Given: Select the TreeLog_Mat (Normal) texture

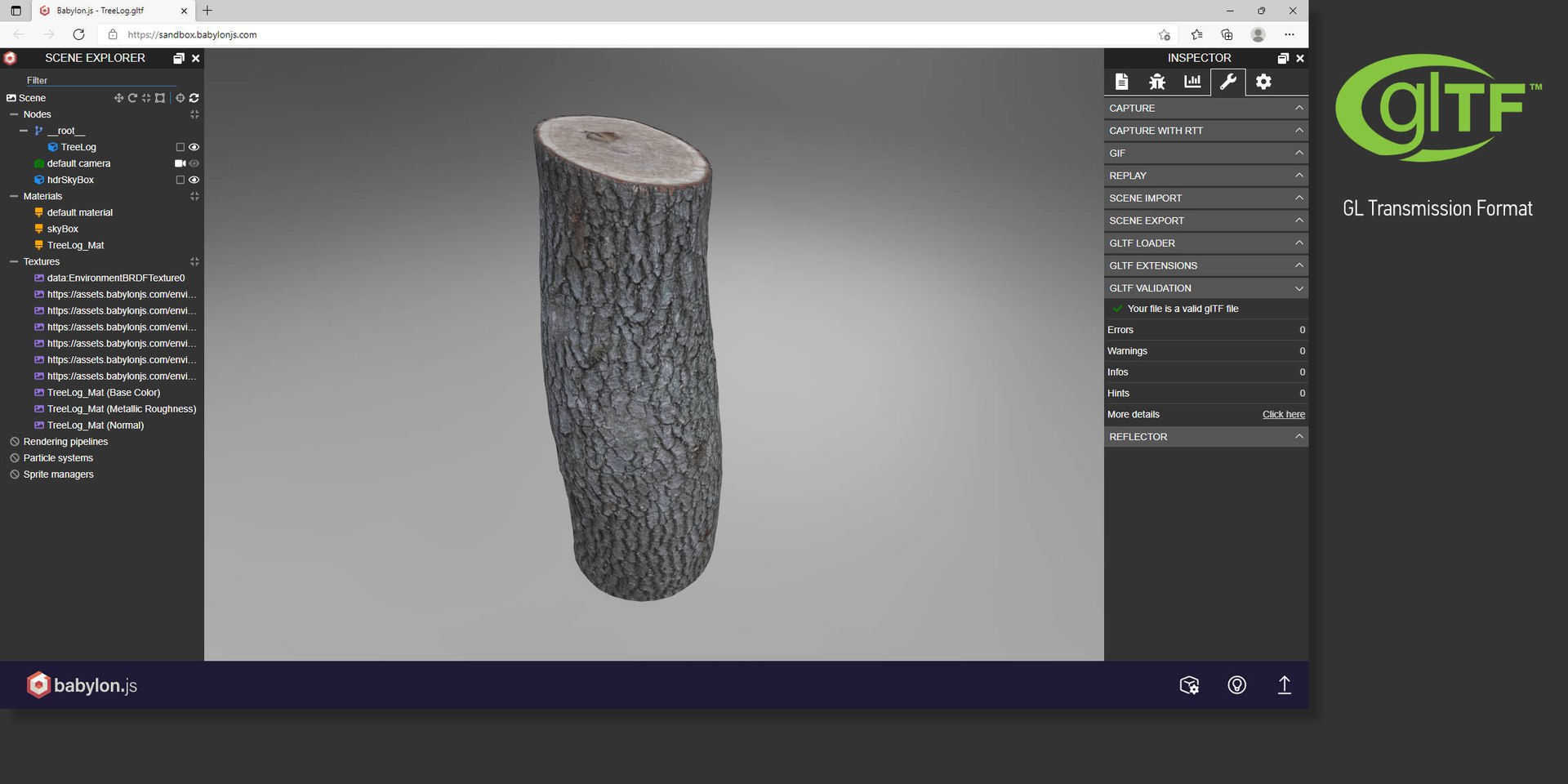Looking at the screenshot, I should (95, 425).
